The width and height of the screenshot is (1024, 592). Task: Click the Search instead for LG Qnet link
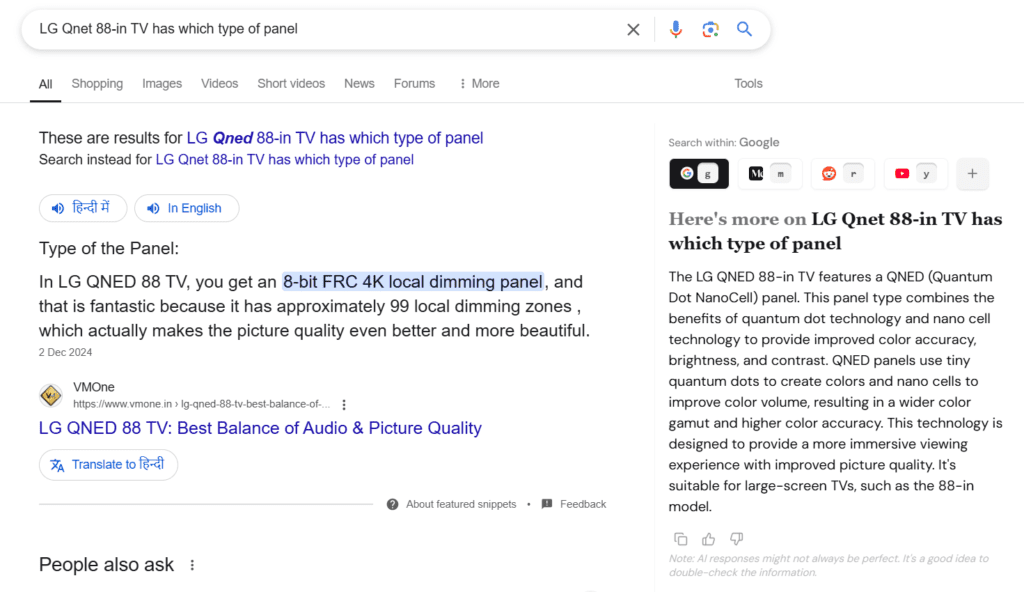(x=283, y=159)
